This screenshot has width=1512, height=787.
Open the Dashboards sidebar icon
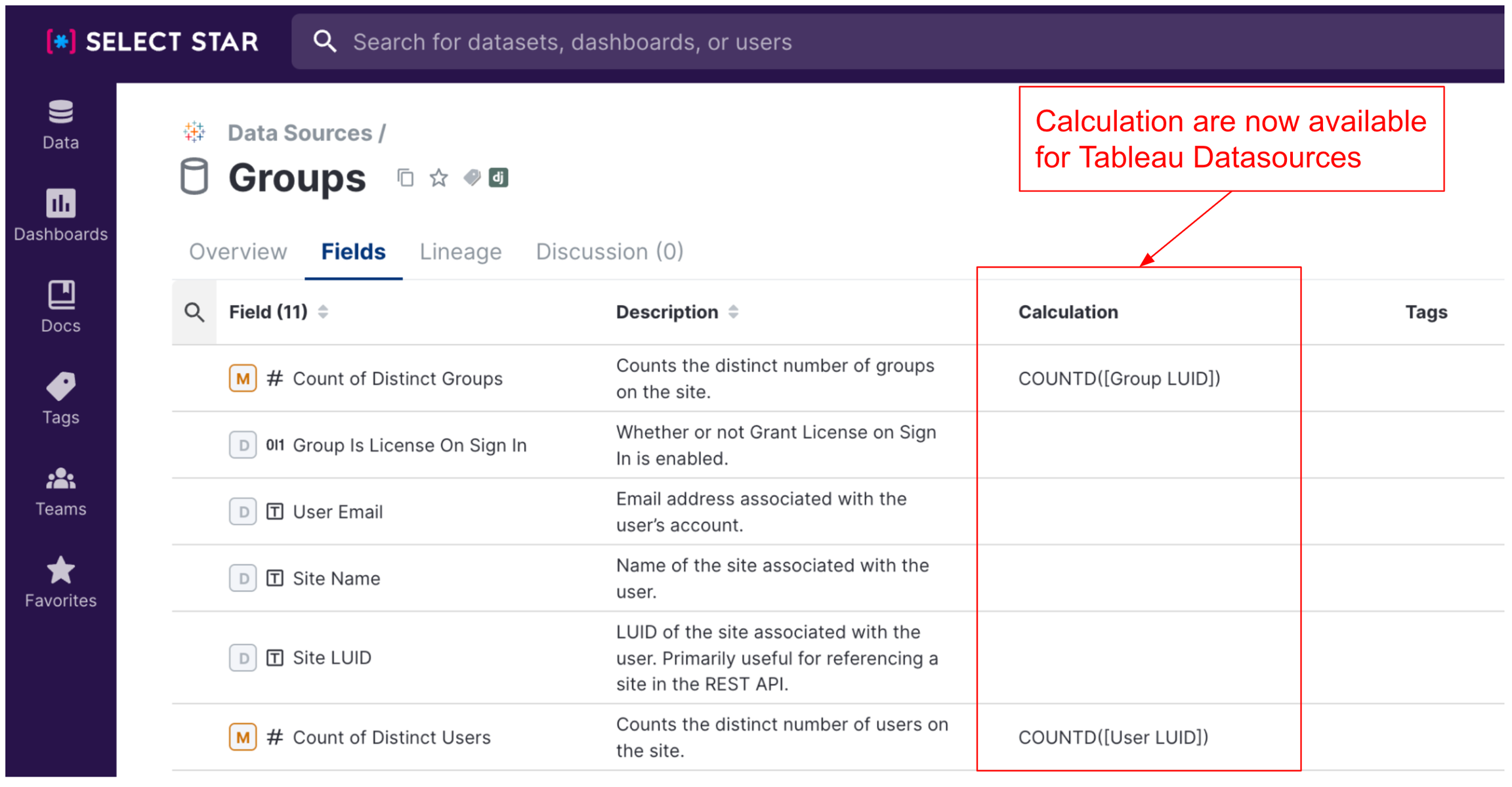[x=60, y=215]
